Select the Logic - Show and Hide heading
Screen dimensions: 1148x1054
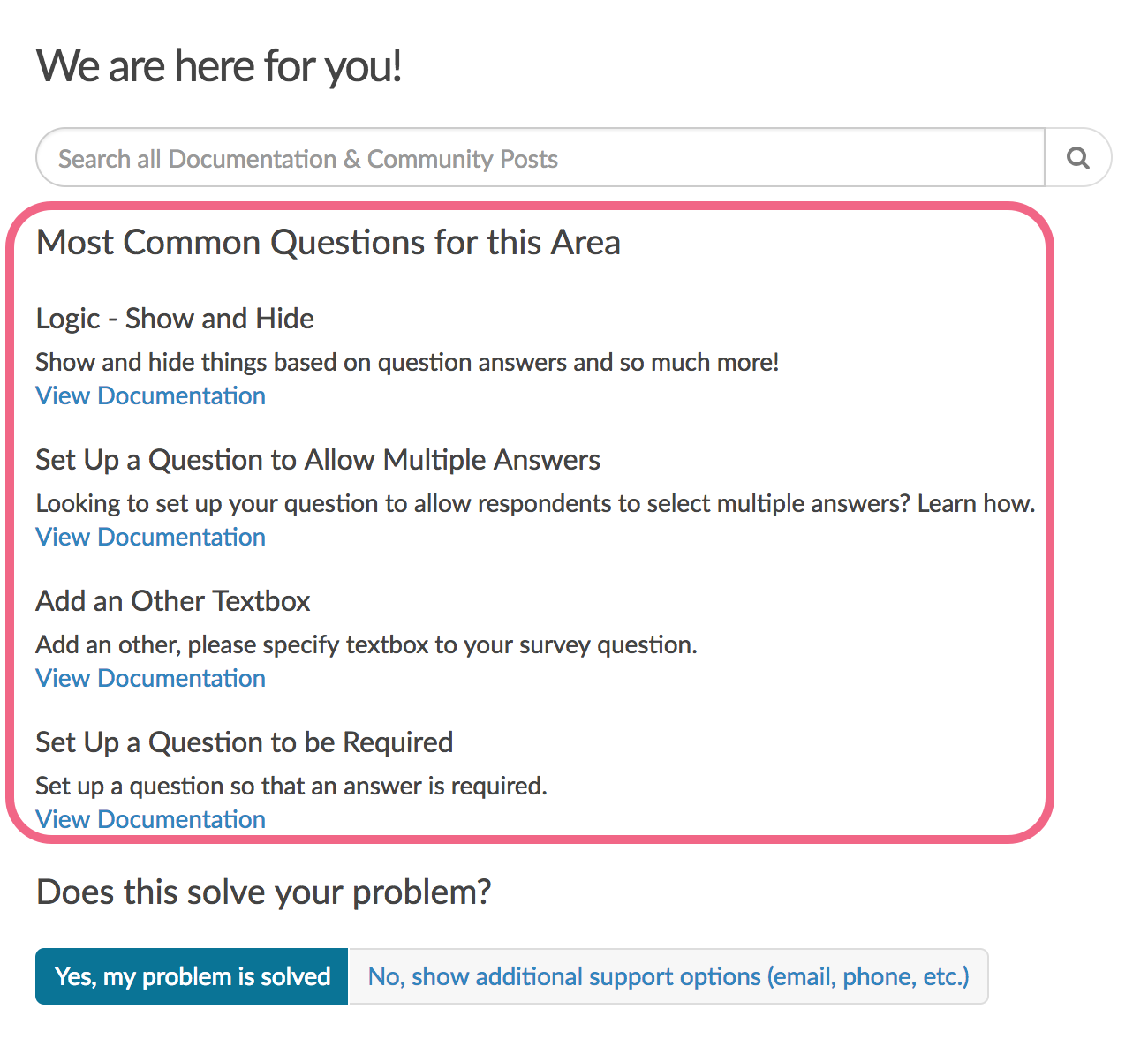[175, 319]
